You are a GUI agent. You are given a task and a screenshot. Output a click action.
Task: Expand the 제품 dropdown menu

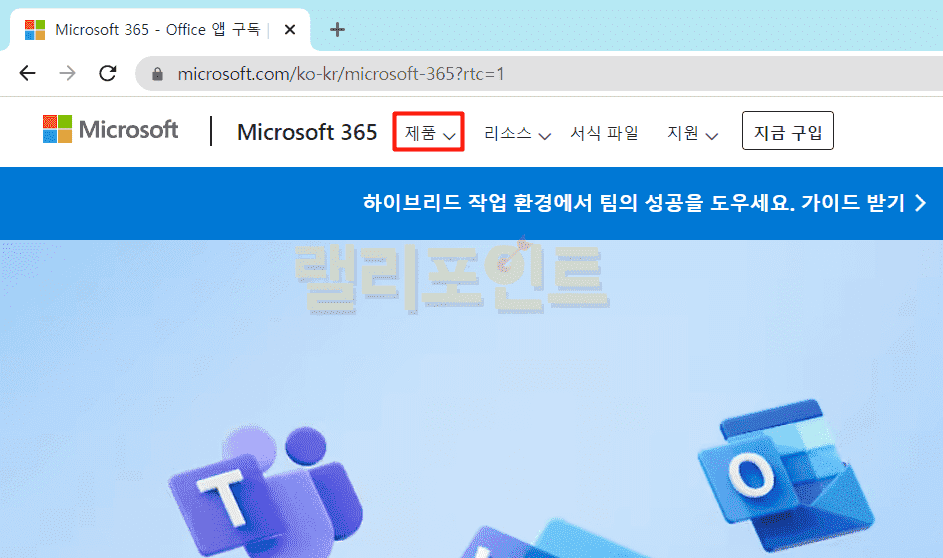click(429, 133)
